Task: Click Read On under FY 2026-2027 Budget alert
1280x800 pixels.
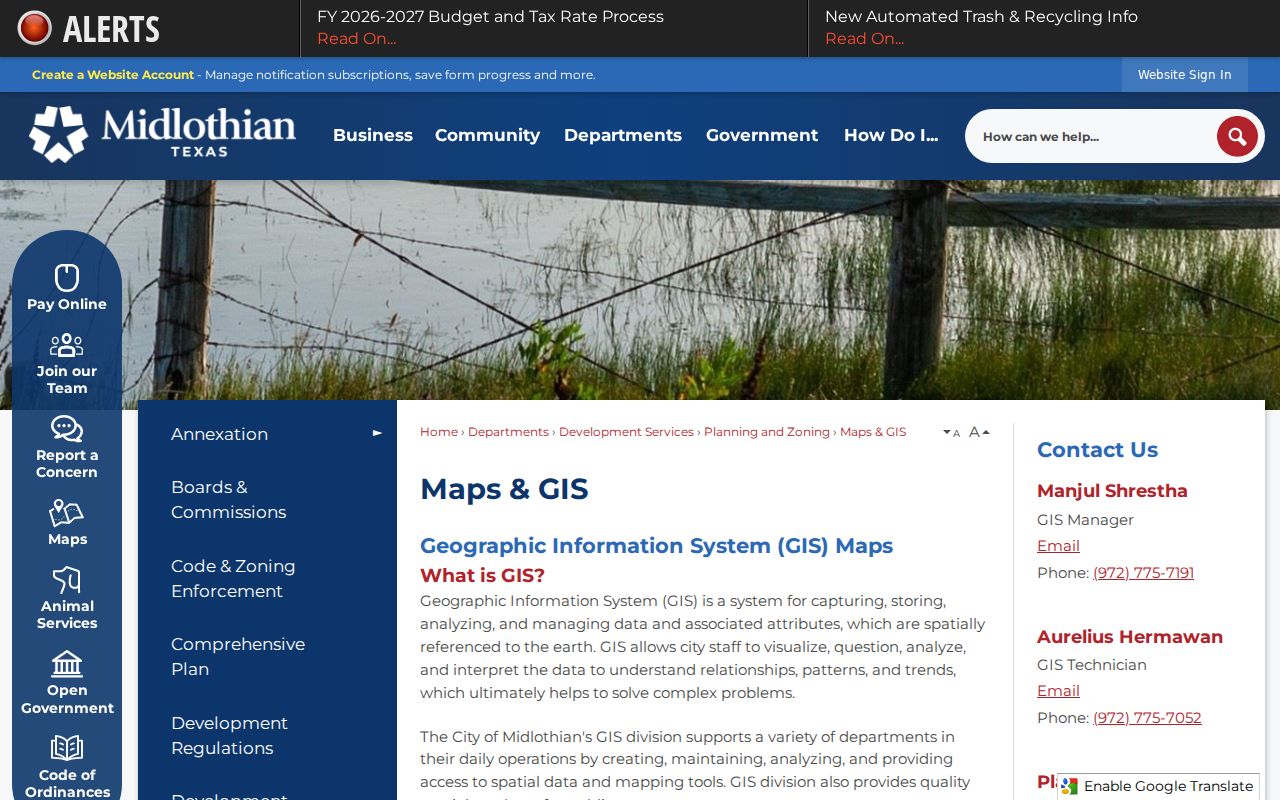Action: pyautogui.click(x=356, y=39)
